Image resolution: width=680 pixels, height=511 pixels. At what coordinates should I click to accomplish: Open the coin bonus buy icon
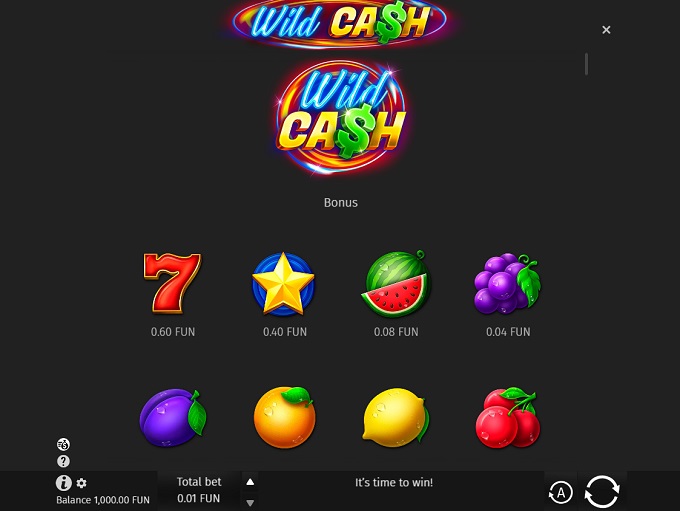pyautogui.click(x=63, y=444)
